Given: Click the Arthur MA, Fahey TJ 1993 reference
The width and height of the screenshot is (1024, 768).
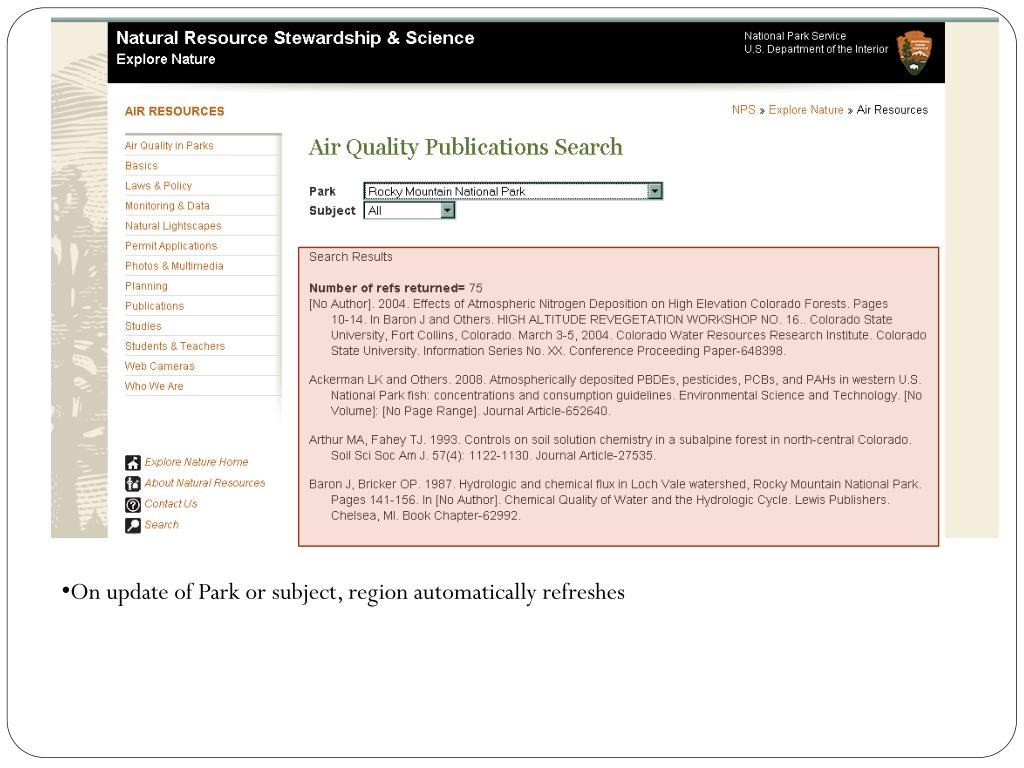Looking at the screenshot, I should tap(610, 447).
